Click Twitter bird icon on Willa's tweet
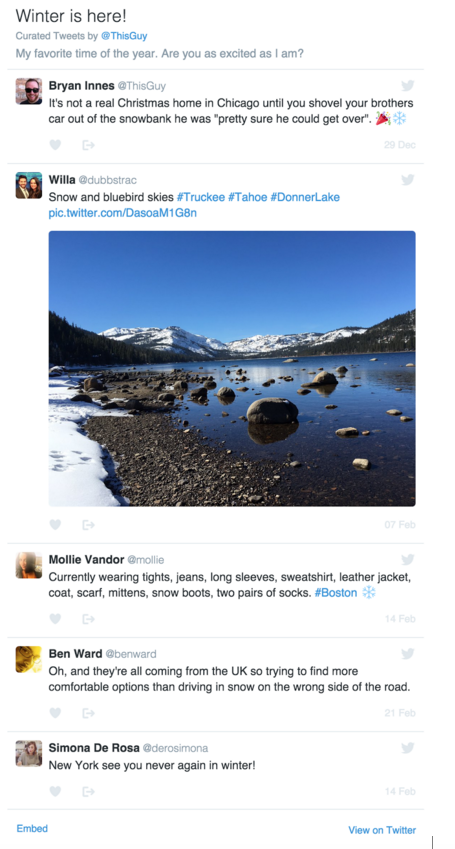Image resolution: width=455 pixels, height=849 pixels. [x=408, y=180]
